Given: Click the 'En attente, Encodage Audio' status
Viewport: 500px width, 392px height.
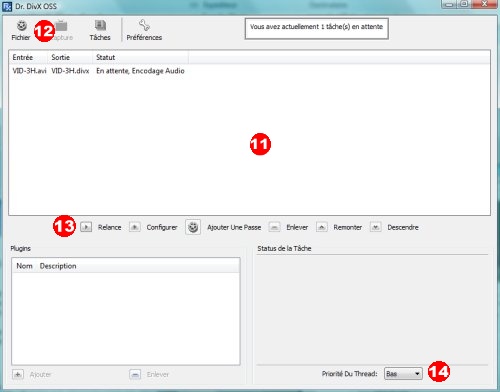Looking at the screenshot, I should (140, 71).
